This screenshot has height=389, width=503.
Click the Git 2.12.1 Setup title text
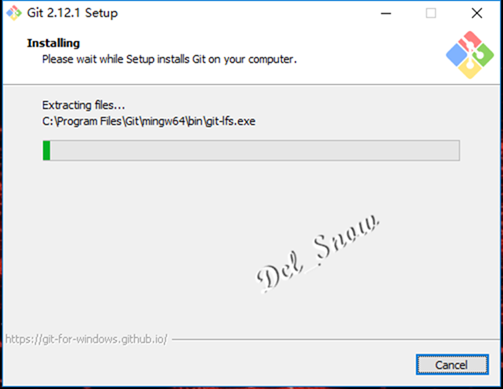click(x=72, y=13)
